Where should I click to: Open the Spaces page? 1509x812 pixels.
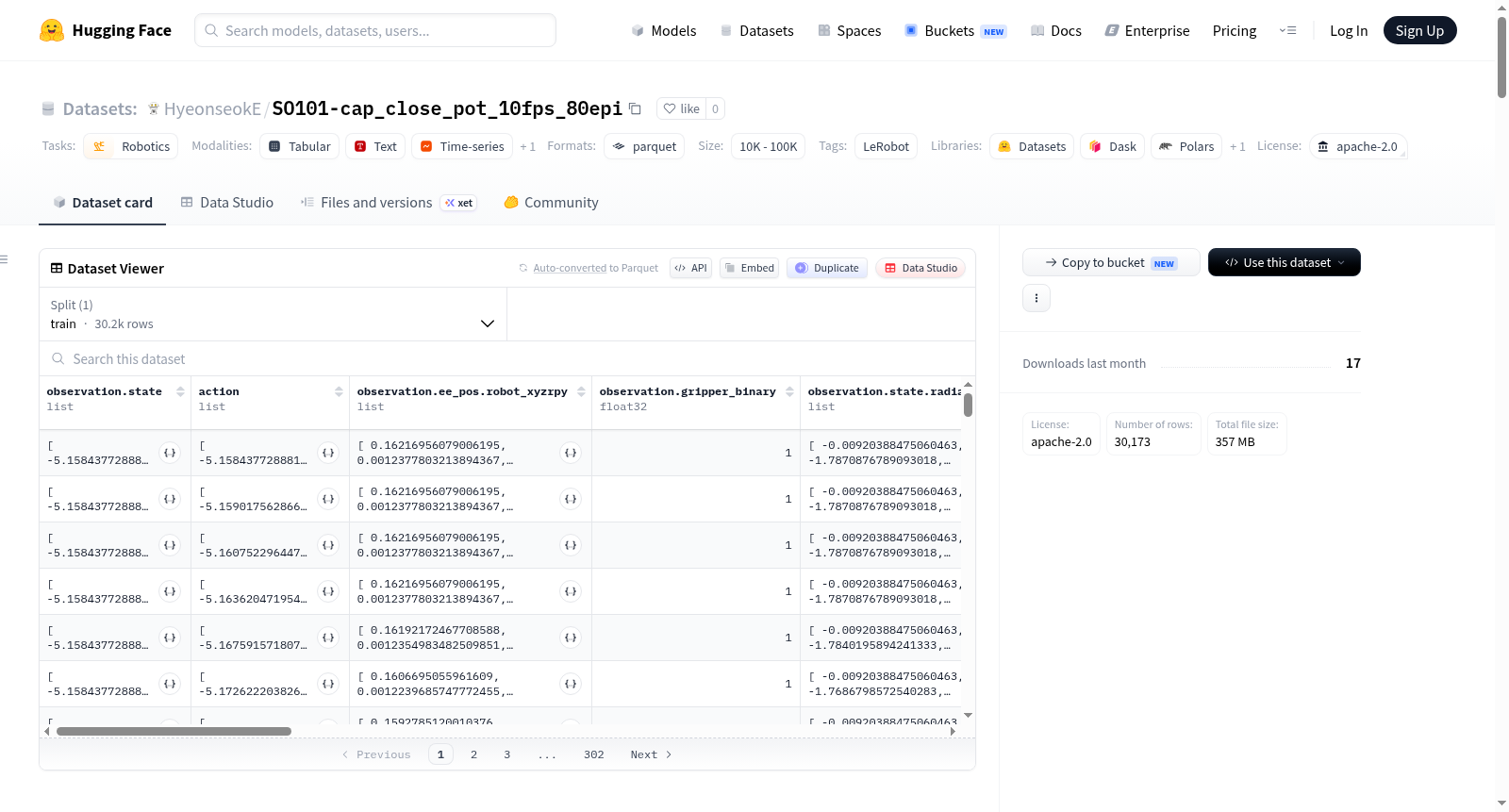click(849, 30)
